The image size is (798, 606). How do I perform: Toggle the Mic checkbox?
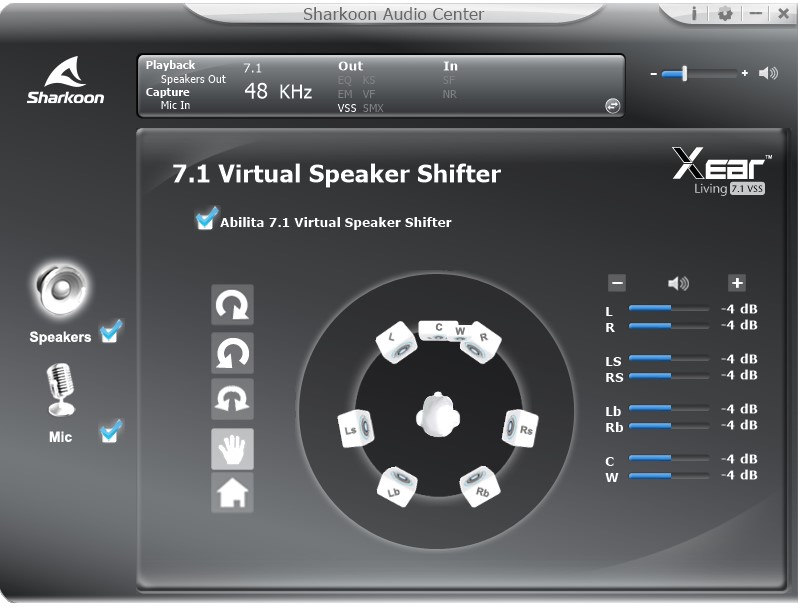click(x=110, y=431)
